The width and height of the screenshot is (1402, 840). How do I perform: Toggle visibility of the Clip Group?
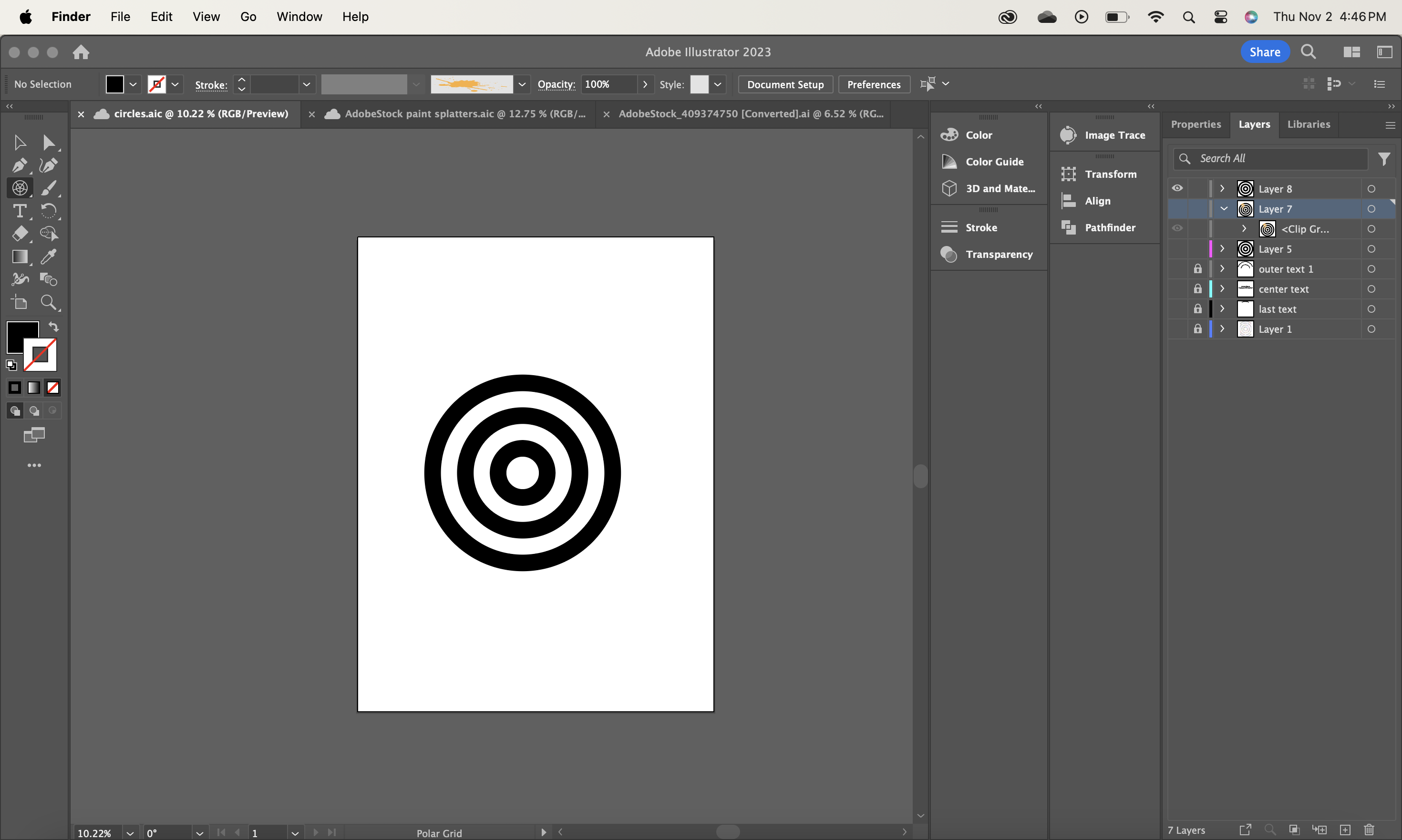[1176, 229]
